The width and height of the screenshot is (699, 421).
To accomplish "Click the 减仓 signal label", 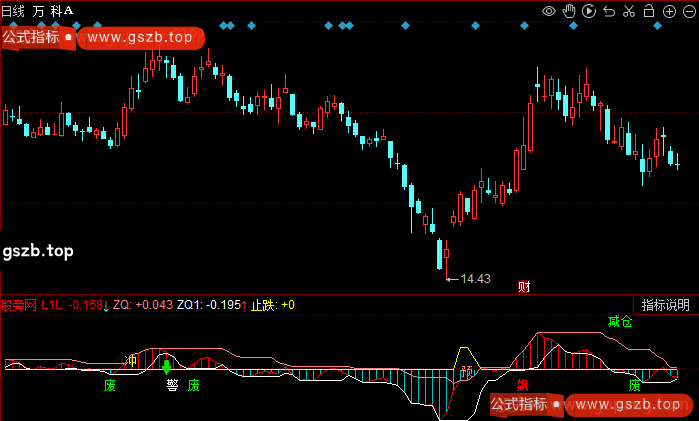I will pyautogui.click(x=620, y=323).
